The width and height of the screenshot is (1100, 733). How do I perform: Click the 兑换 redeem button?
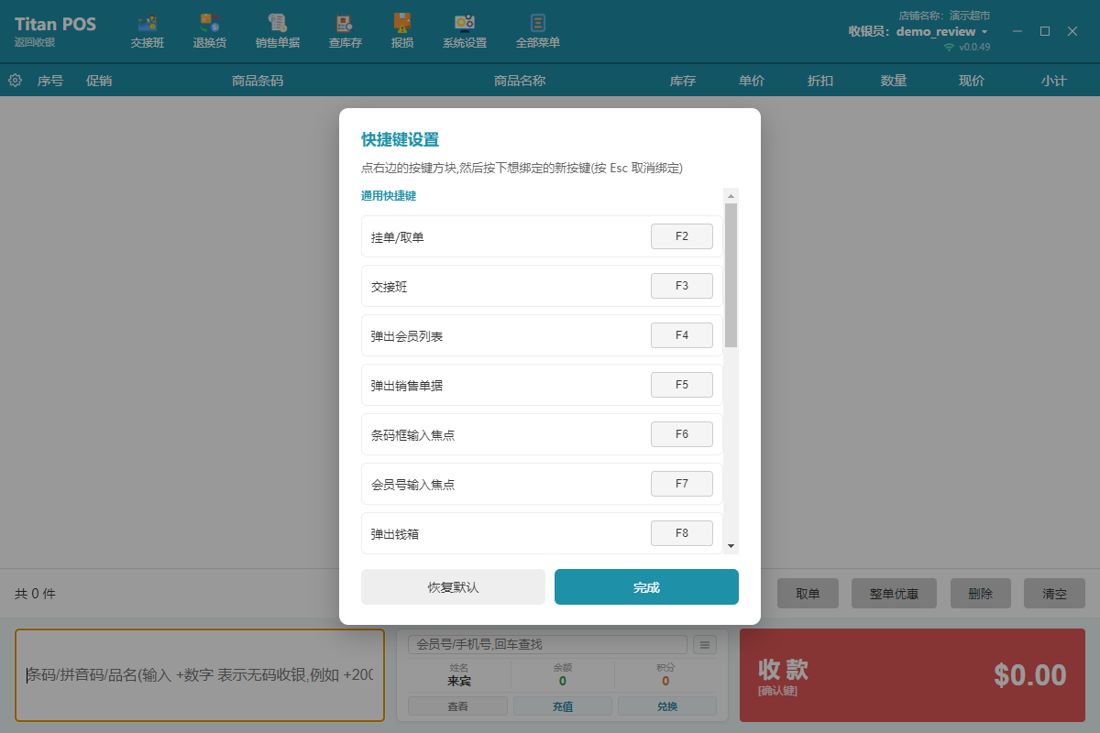[666, 706]
